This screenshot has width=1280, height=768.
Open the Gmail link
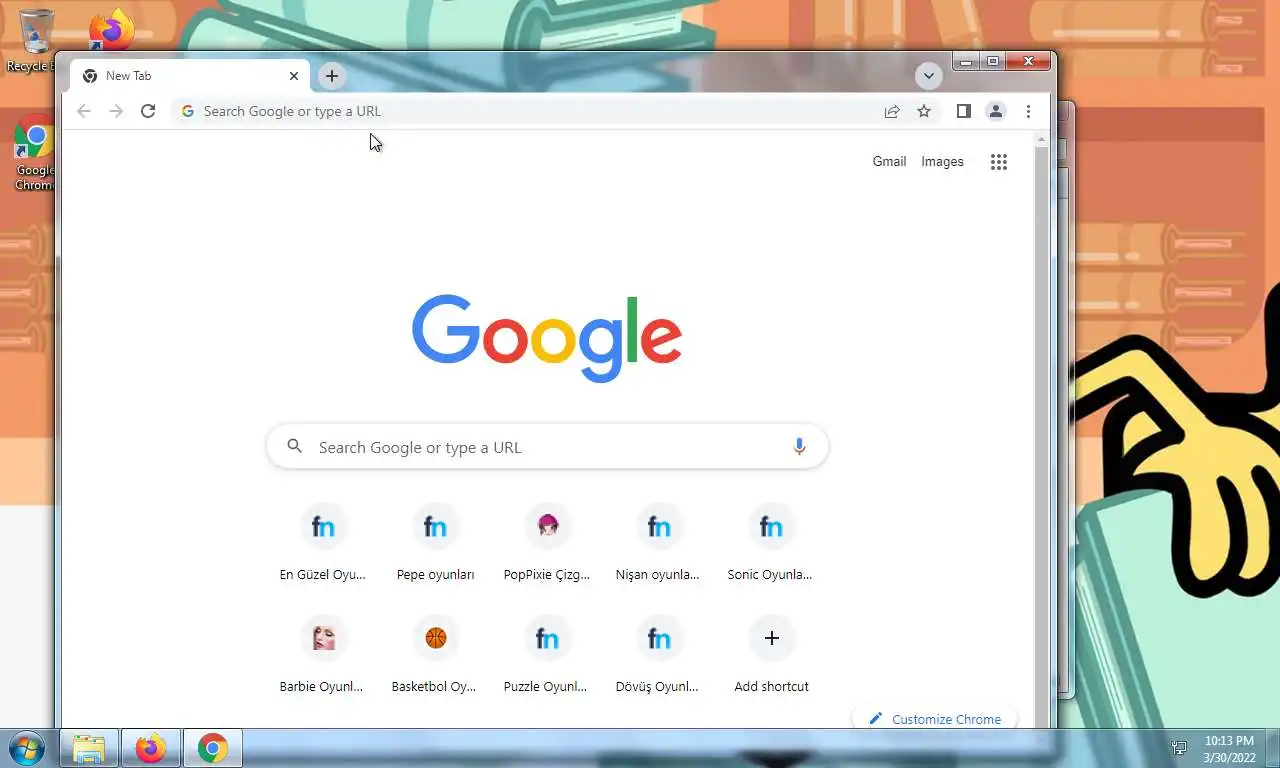tap(889, 161)
